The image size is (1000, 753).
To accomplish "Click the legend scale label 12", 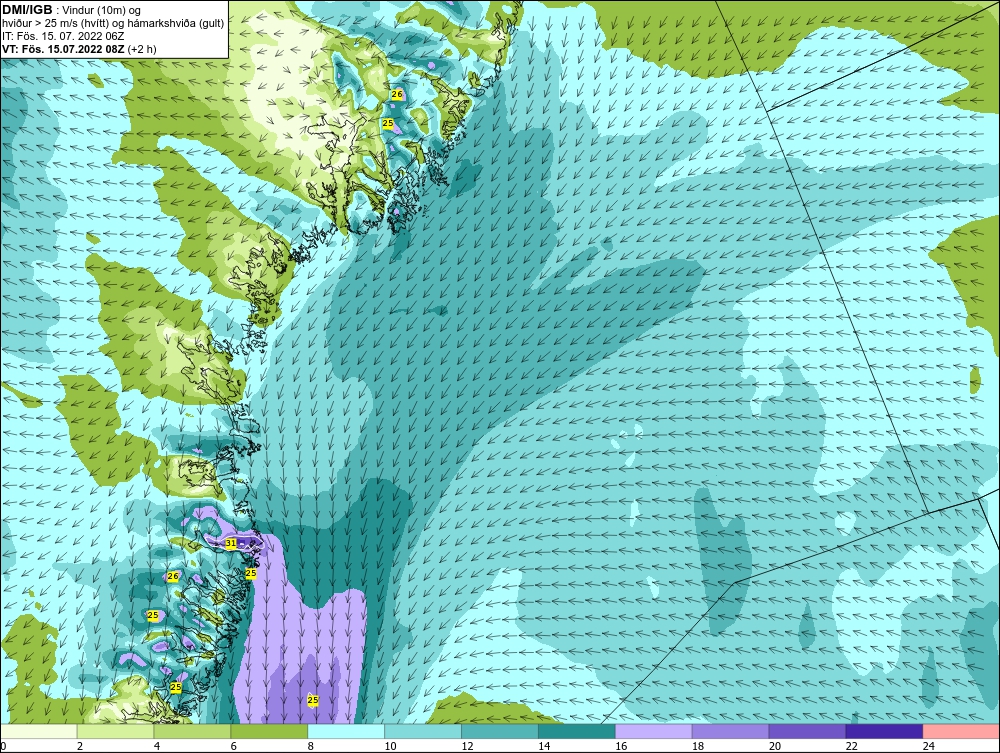I will click(x=467, y=746).
